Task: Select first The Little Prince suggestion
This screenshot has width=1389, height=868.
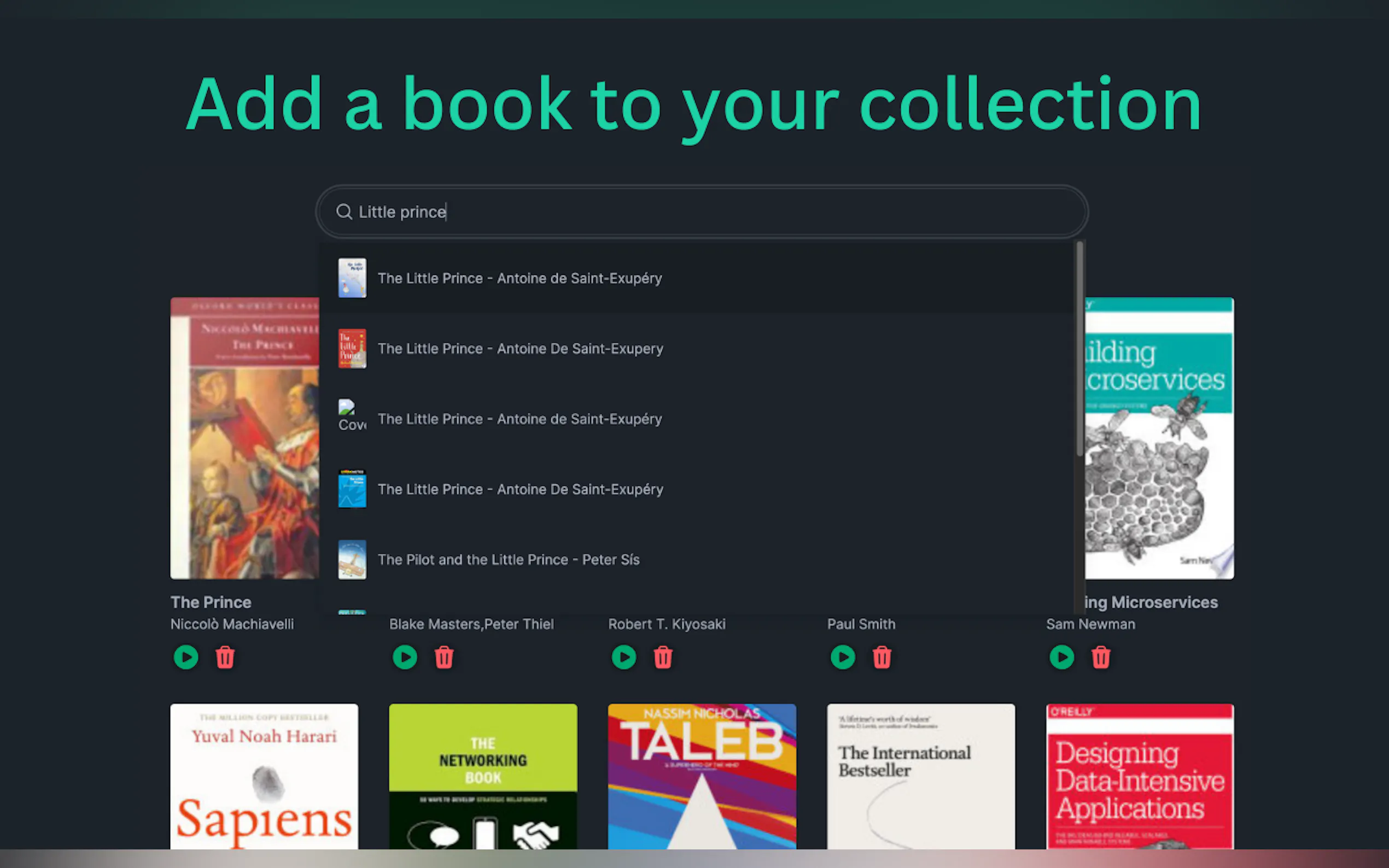Action: coord(520,278)
